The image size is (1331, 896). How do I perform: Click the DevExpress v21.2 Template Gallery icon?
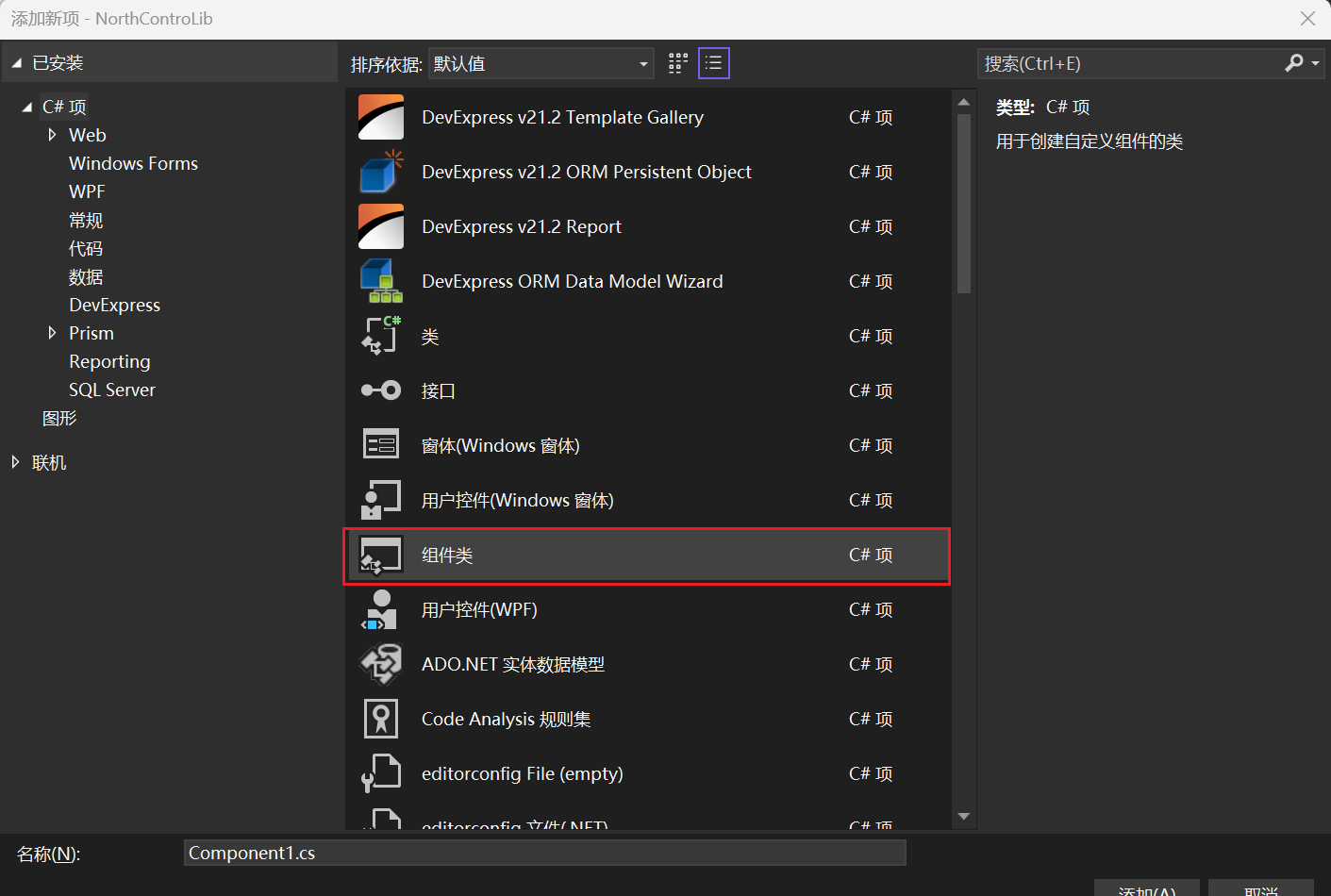pos(381,117)
